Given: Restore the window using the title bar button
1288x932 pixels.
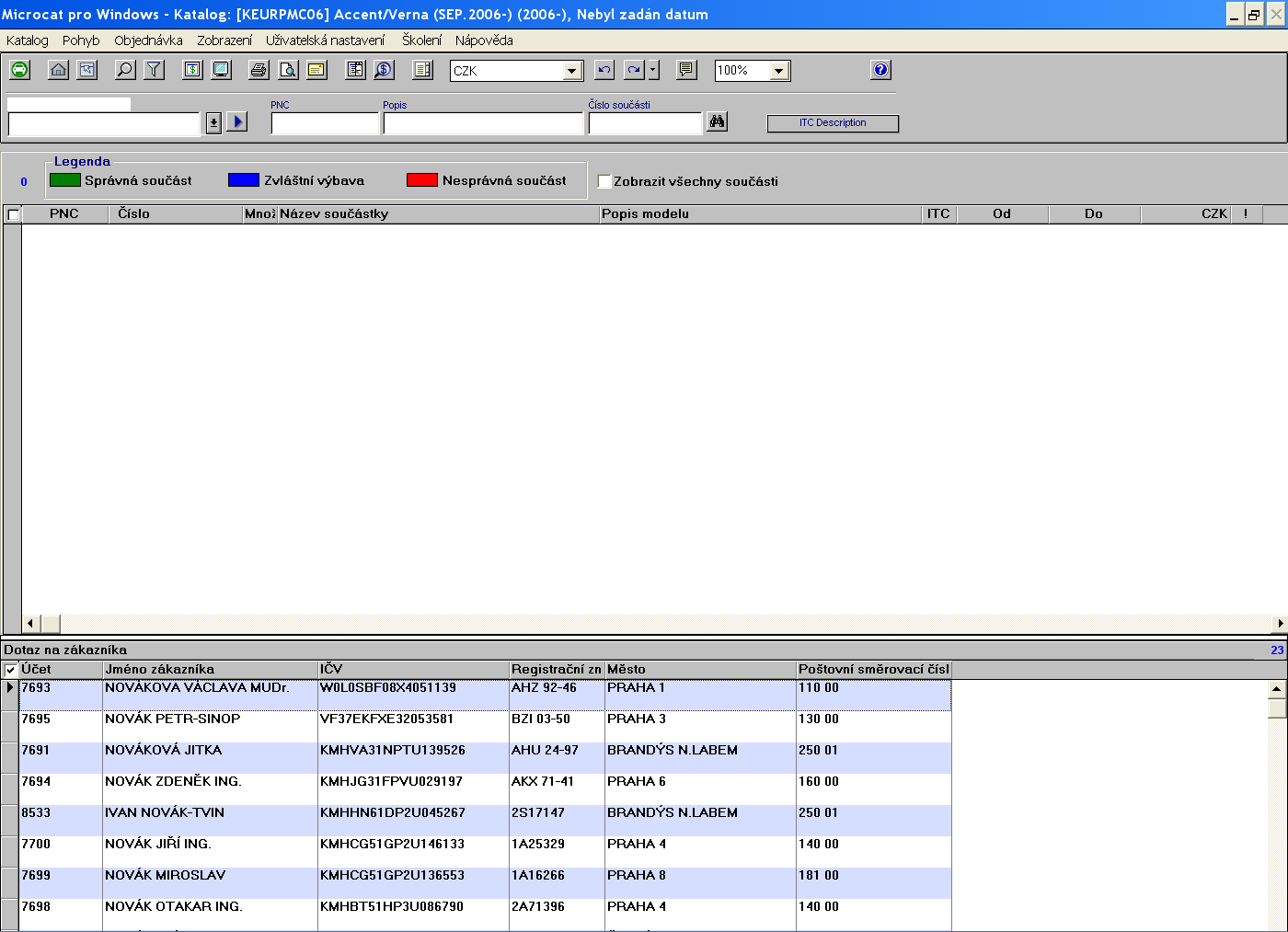Looking at the screenshot, I should 1254,15.
